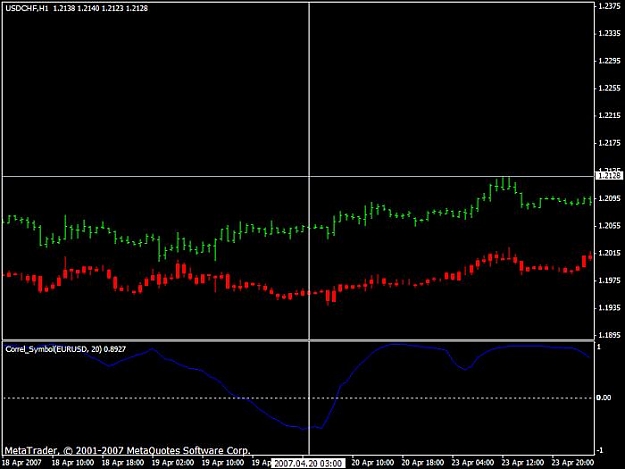This screenshot has height=469, width=625.
Task: Click the 19 Apr 10:00 time label
Action: (223, 463)
